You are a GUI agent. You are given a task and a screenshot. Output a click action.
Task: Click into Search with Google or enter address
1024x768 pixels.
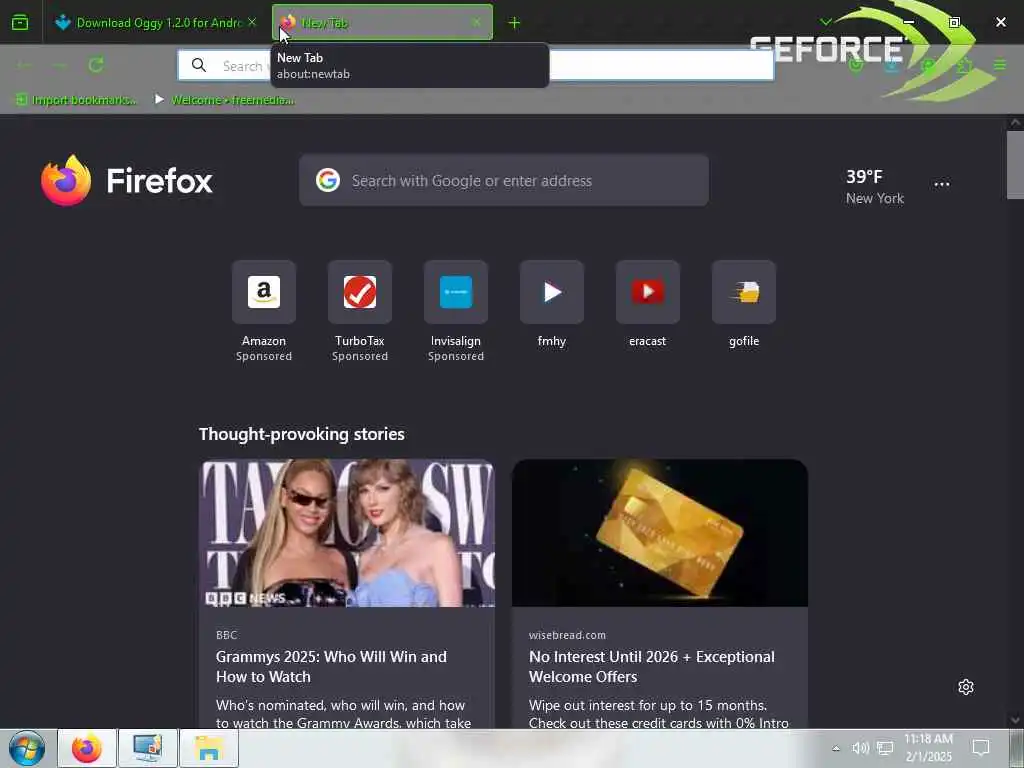[x=504, y=180]
